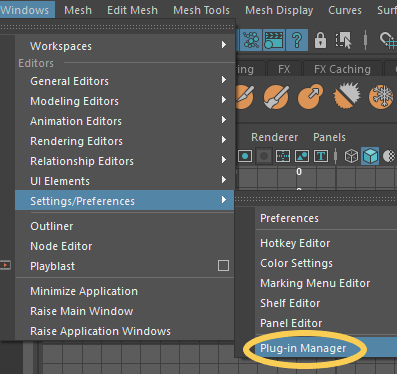Select the orange sphere with arrow sculpt icon
397x374 pixels.
click(x=310, y=97)
